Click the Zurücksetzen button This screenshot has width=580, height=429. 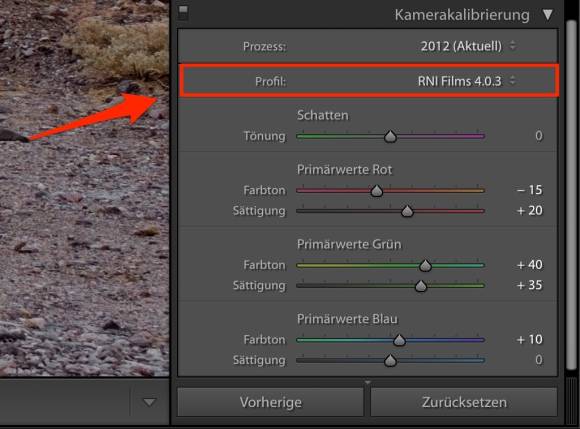(x=464, y=402)
